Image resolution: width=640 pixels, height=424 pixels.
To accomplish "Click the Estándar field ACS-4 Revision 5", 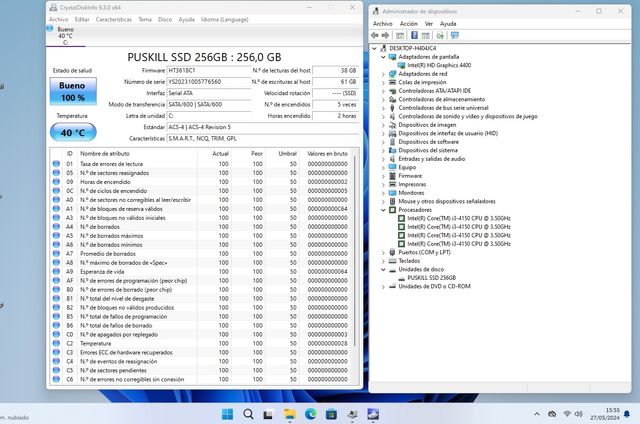I will 263,127.
